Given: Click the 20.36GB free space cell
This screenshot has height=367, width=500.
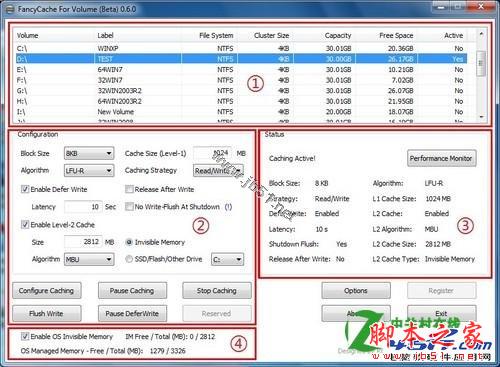Looking at the screenshot, I should (400, 48).
